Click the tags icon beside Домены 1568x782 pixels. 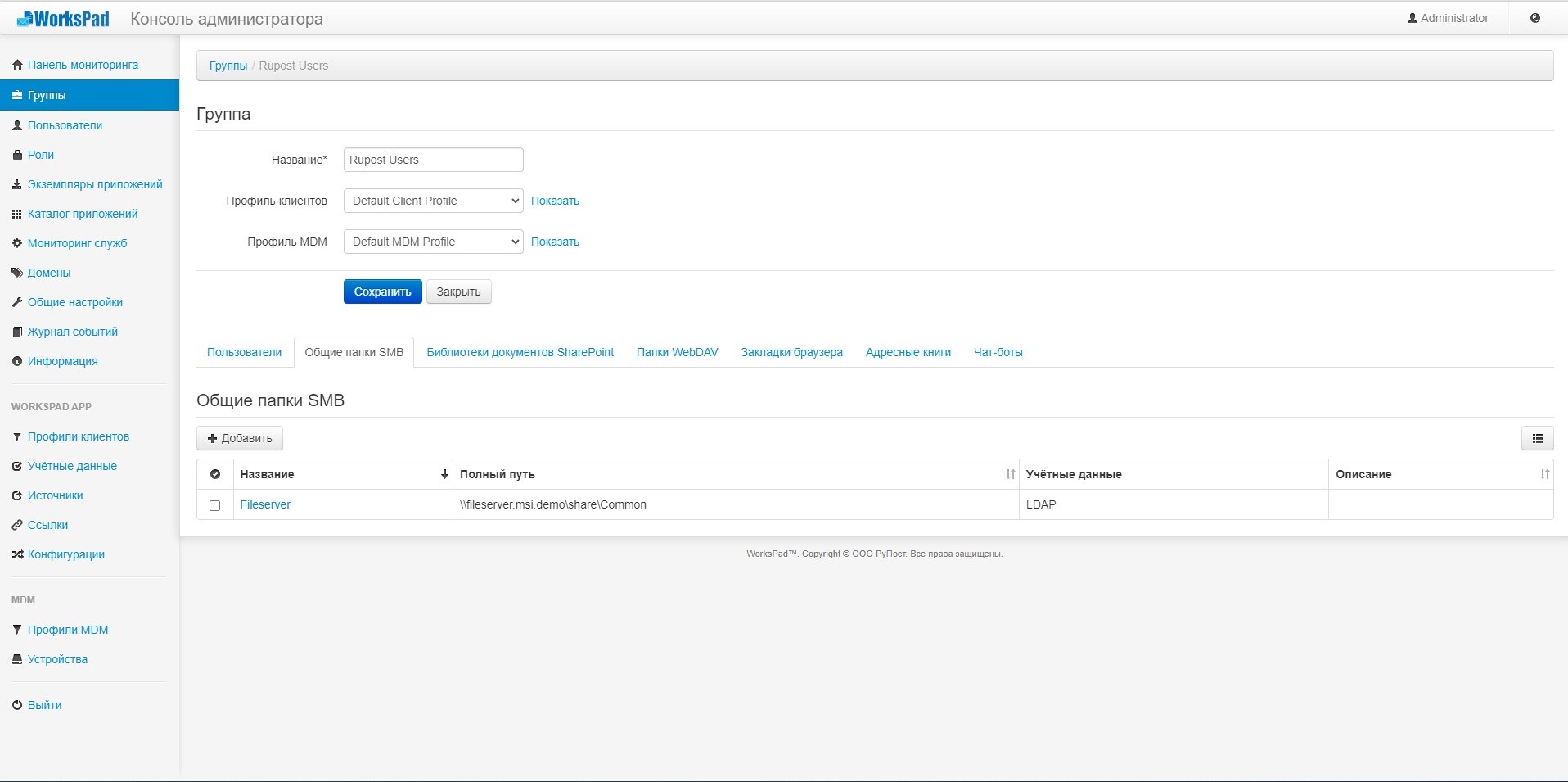[17, 273]
